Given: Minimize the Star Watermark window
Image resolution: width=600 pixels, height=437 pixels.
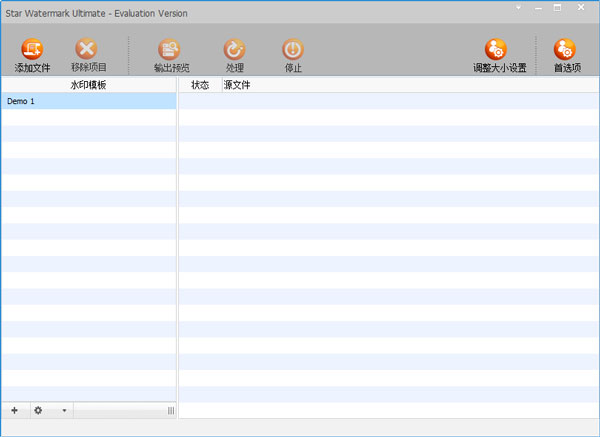Looking at the screenshot, I should click(x=538, y=8).
